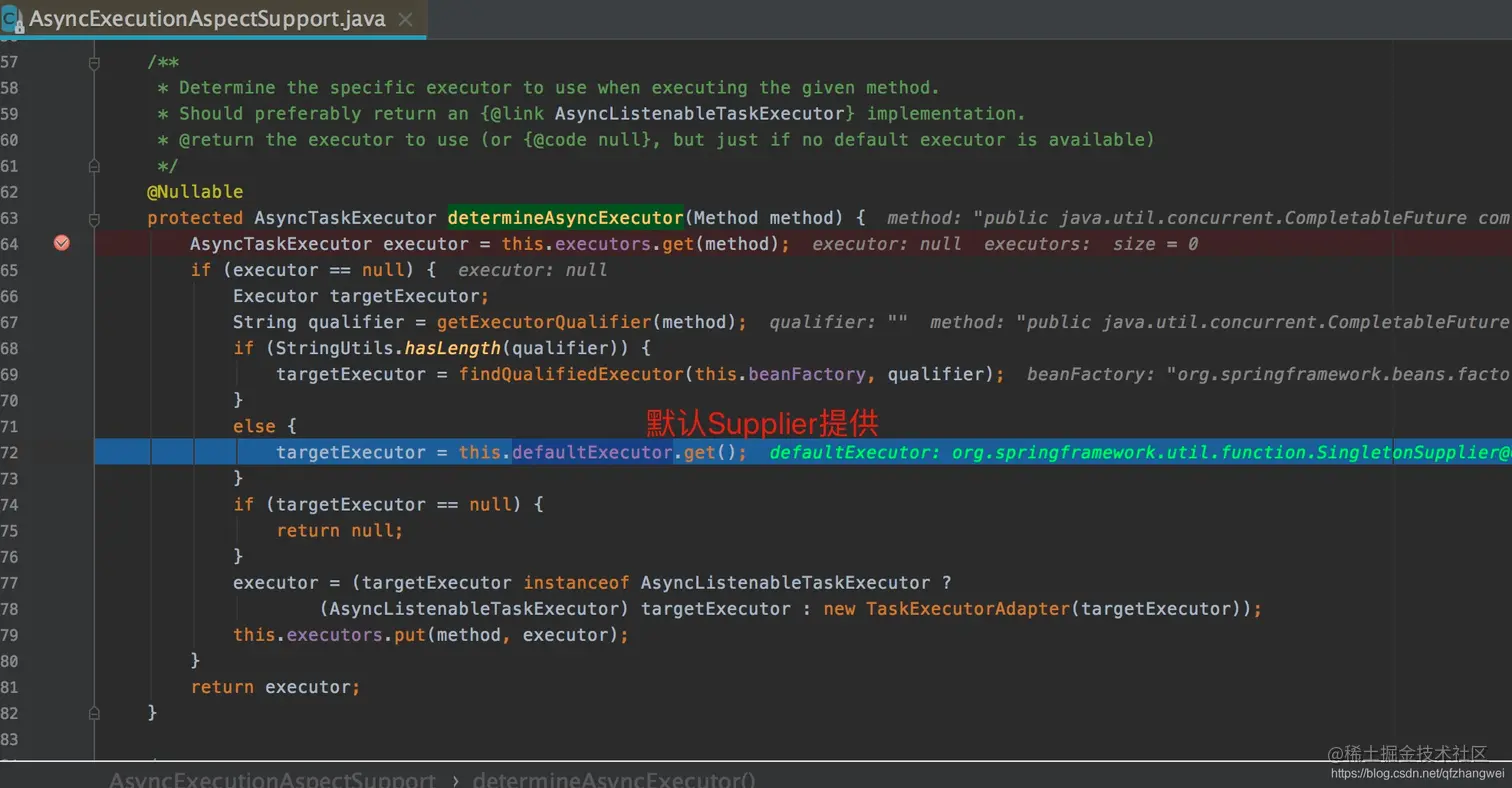Click 'this.executors.put' on line 79
Viewport: 1512px width, 788px height.
point(329,635)
